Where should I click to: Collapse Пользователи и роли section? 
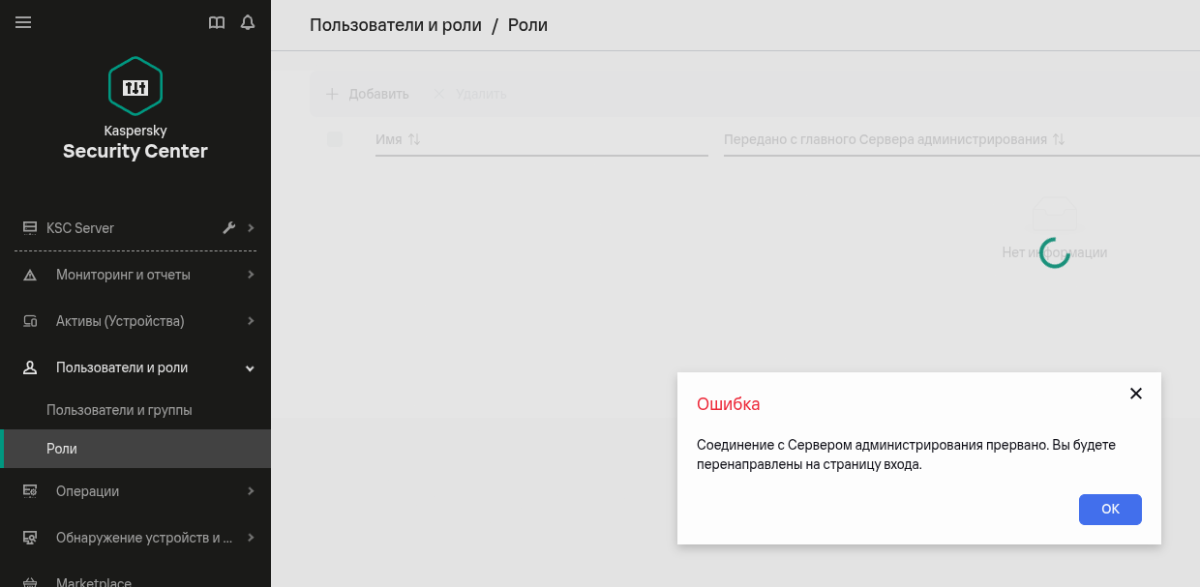(251, 368)
